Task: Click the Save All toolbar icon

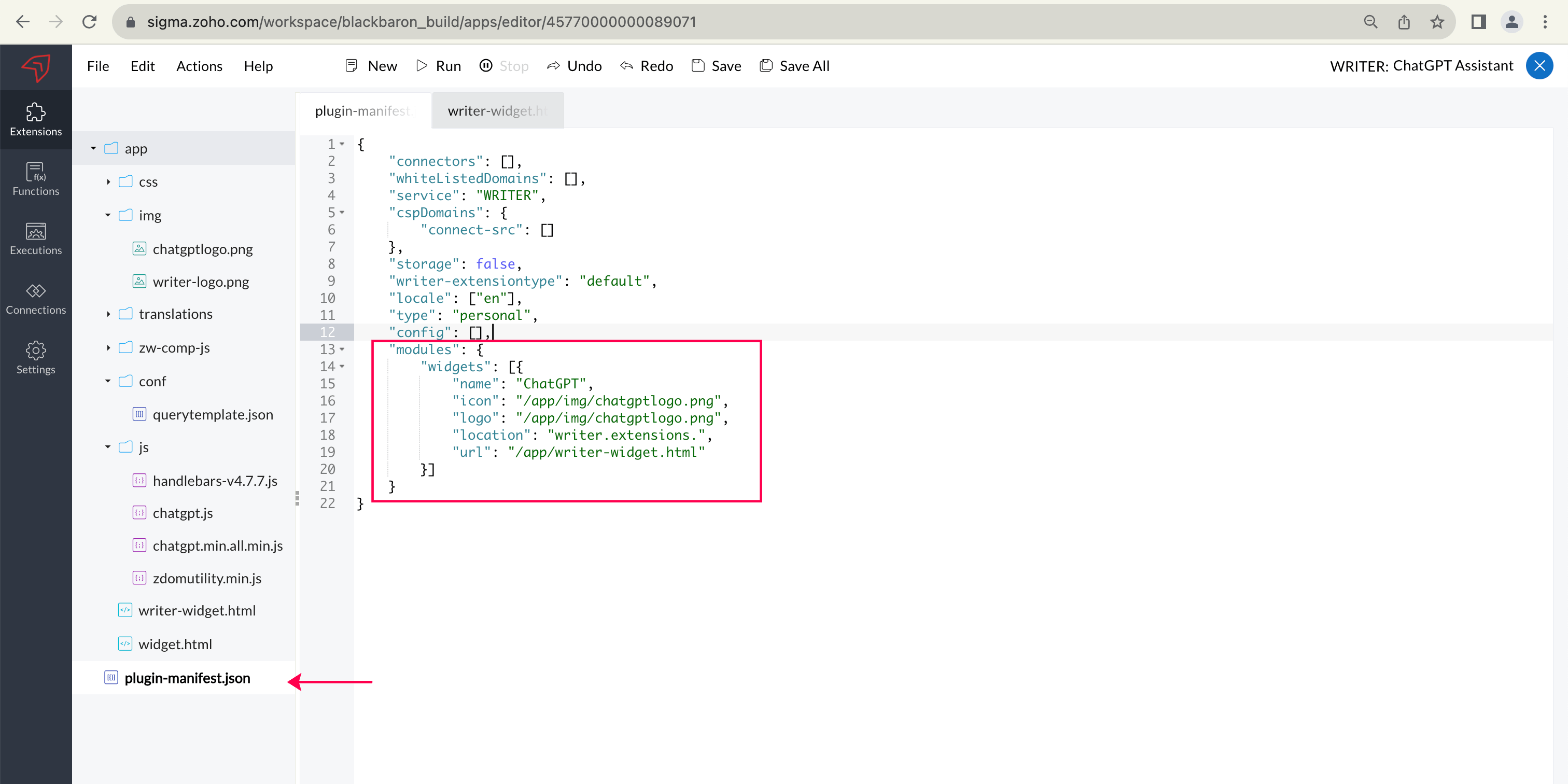Action: click(x=766, y=66)
